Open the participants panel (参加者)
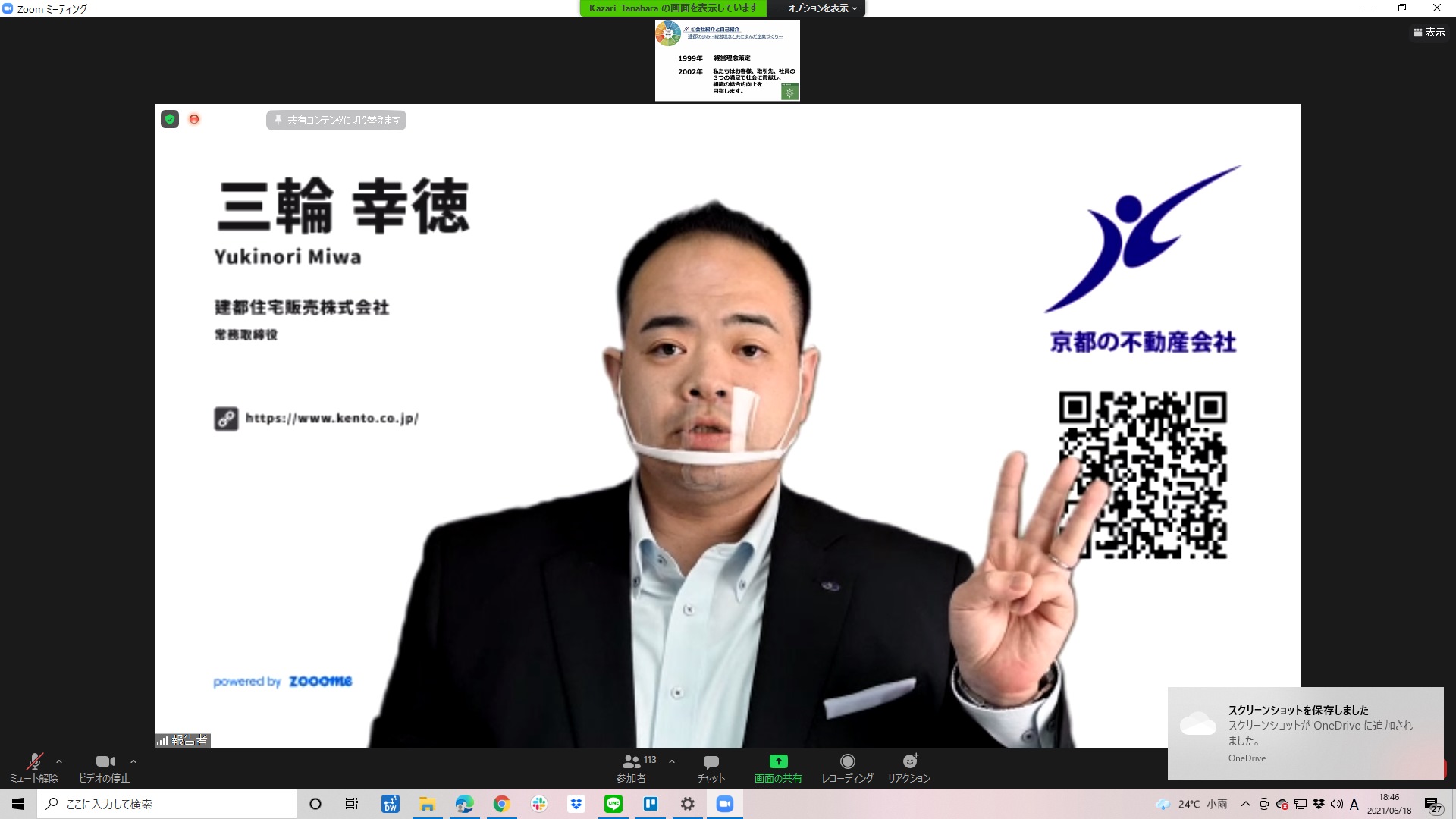The height and width of the screenshot is (819, 1456). pyautogui.click(x=632, y=768)
